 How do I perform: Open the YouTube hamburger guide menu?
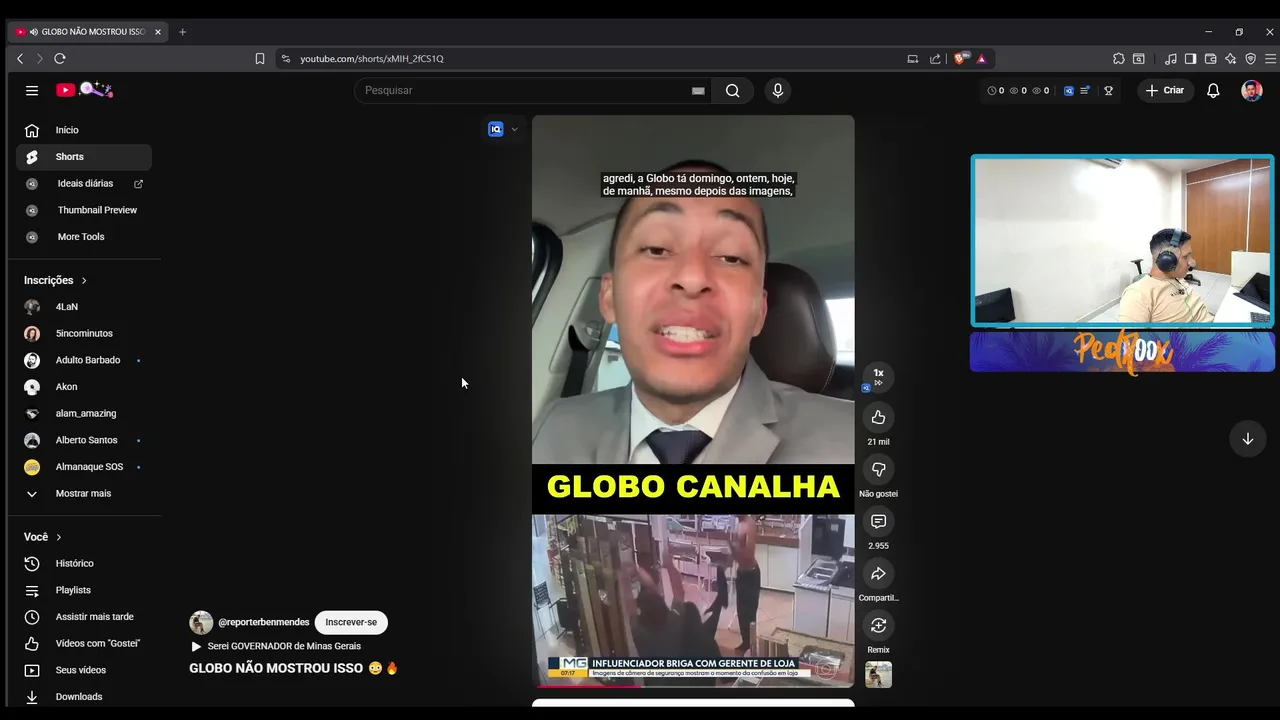[x=32, y=90]
